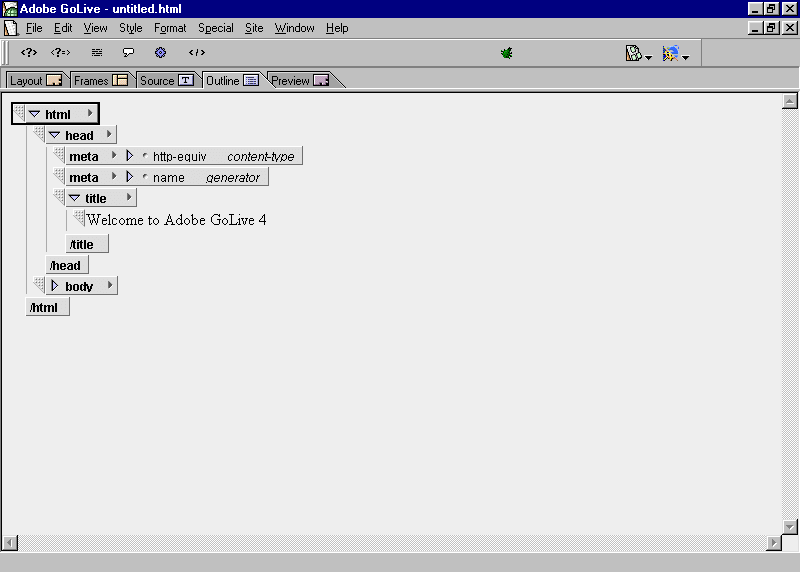
Task: Expand attributes of the generator meta tag
Action: click(129, 177)
